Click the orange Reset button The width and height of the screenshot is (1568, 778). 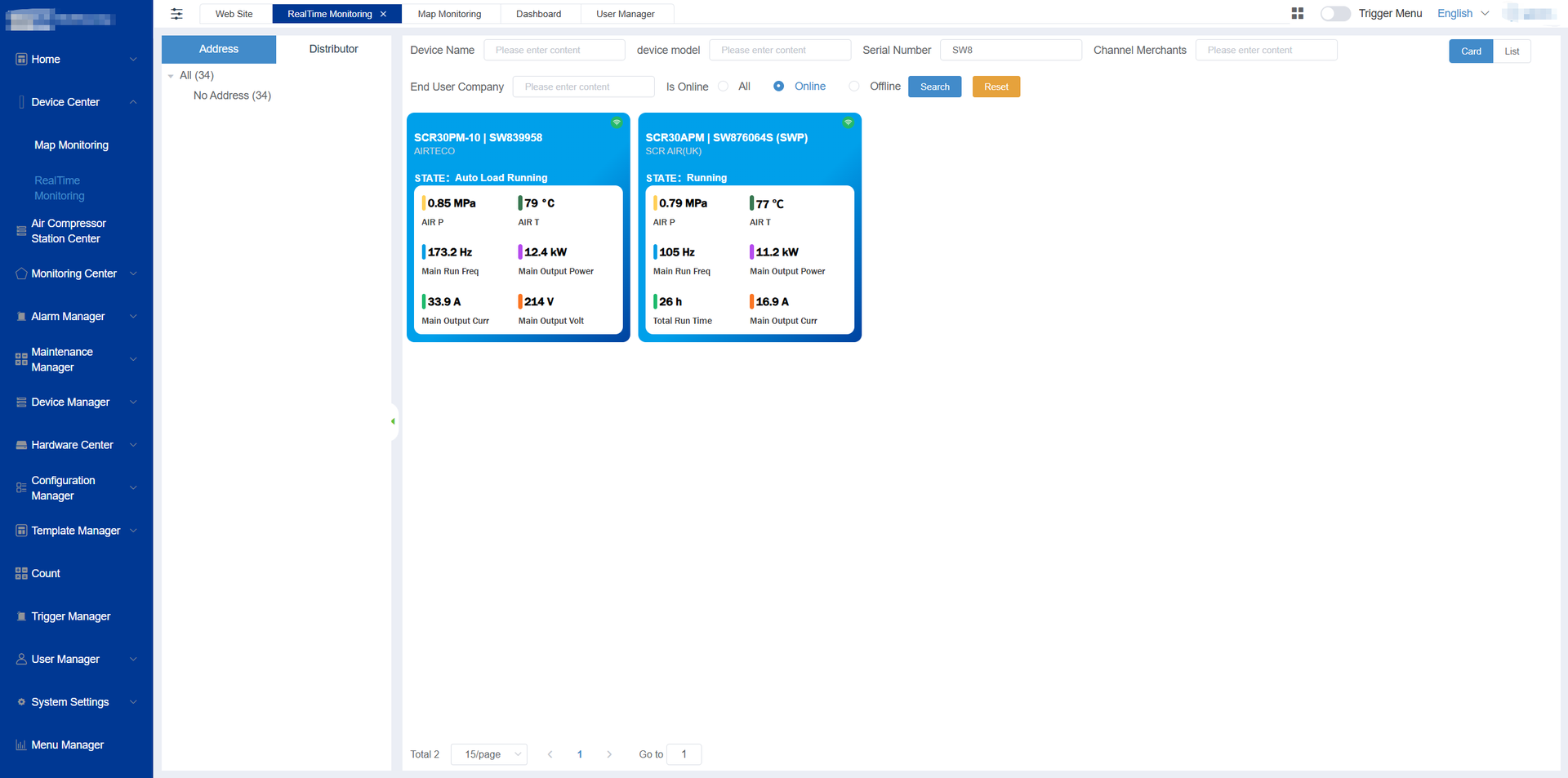[996, 87]
